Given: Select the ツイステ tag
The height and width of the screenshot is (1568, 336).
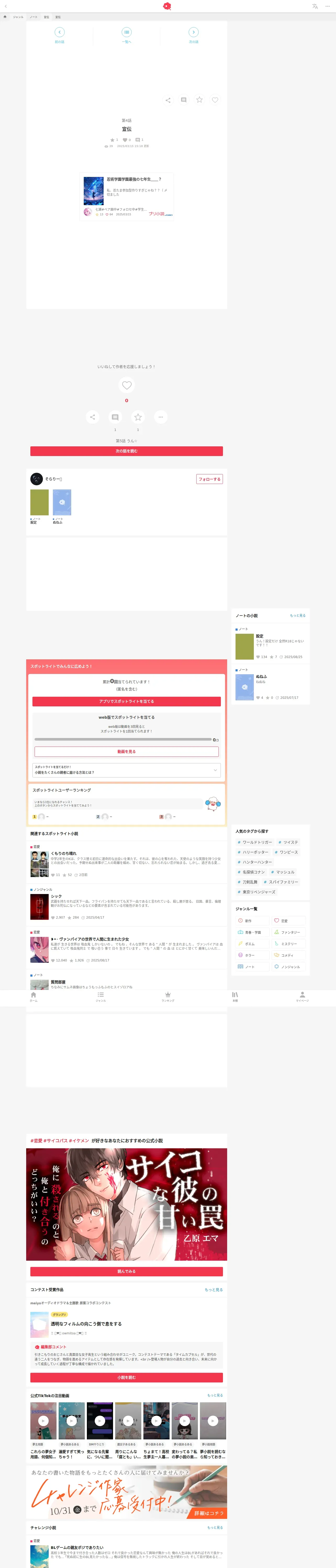Looking at the screenshot, I should (288, 843).
